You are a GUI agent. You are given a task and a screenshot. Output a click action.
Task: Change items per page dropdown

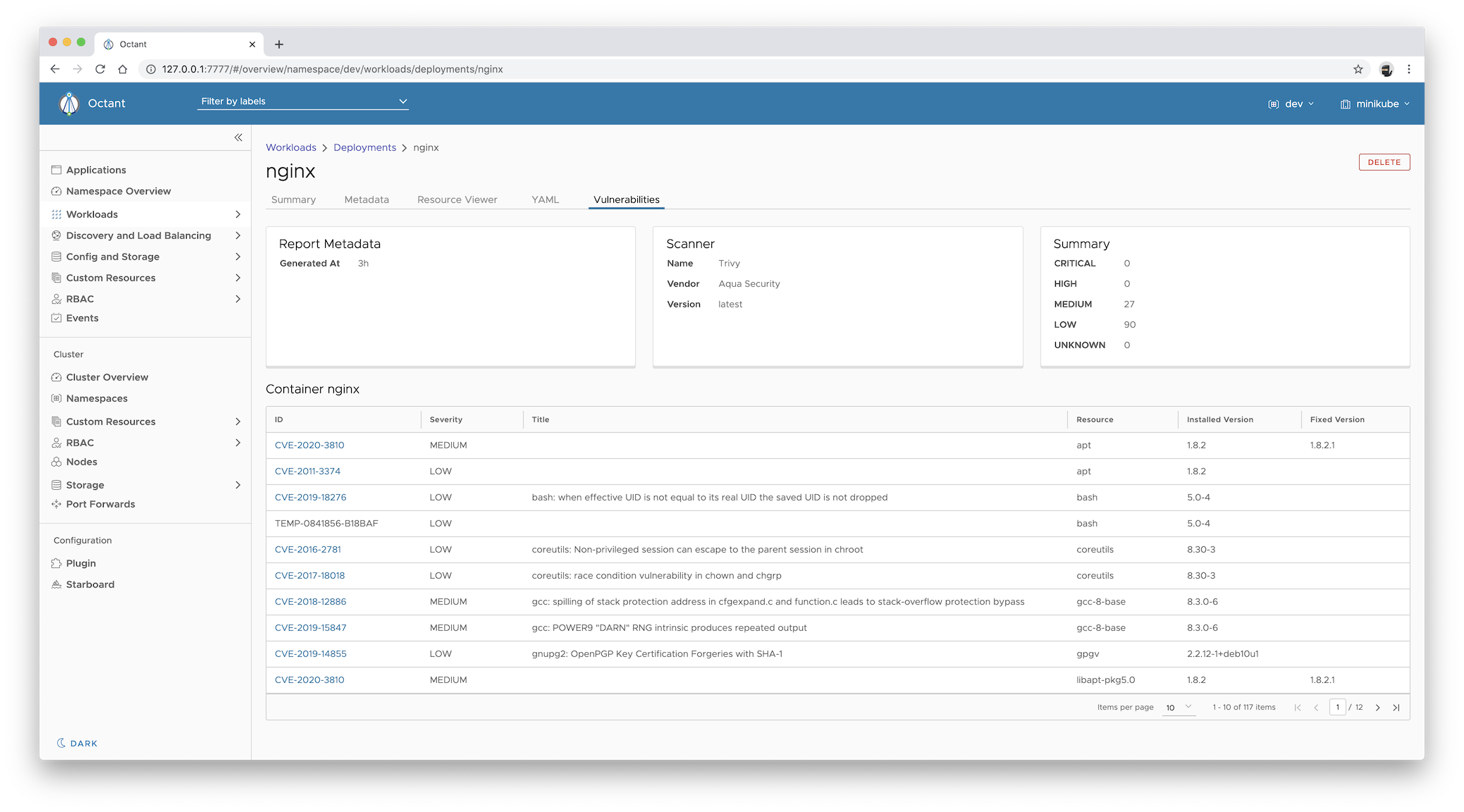[x=1178, y=708]
